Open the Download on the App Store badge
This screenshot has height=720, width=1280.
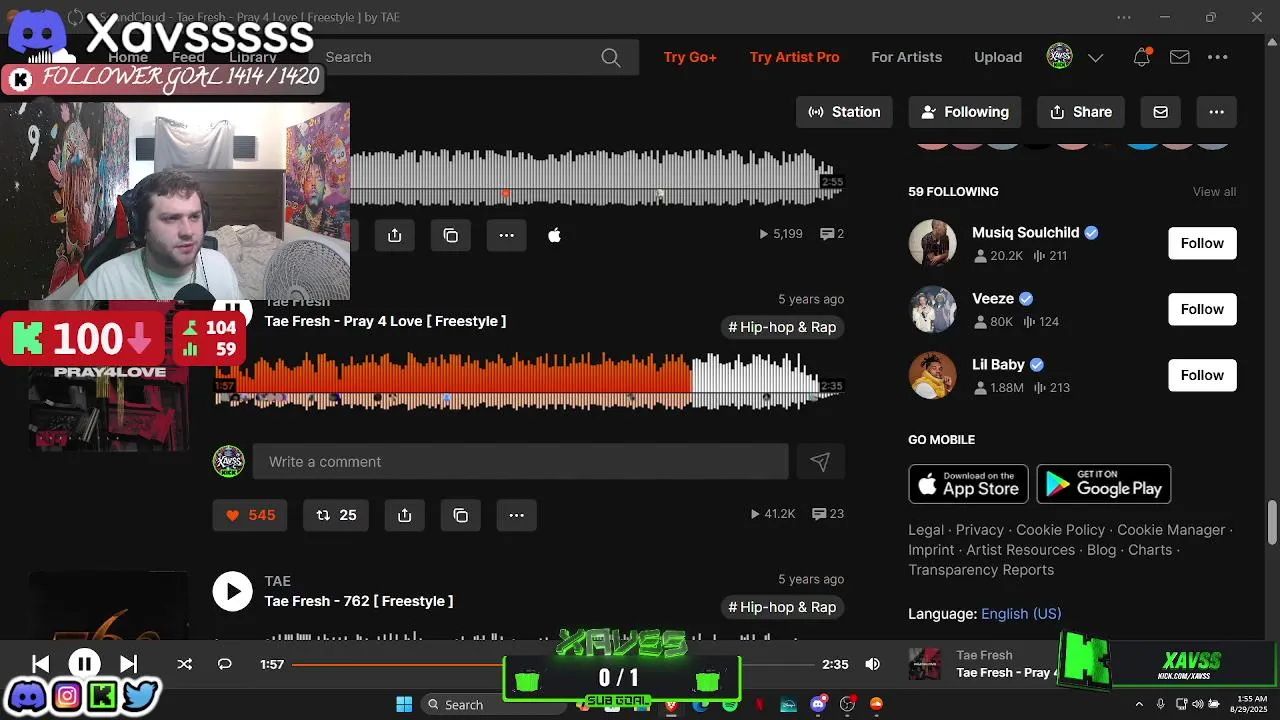click(968, 484)
